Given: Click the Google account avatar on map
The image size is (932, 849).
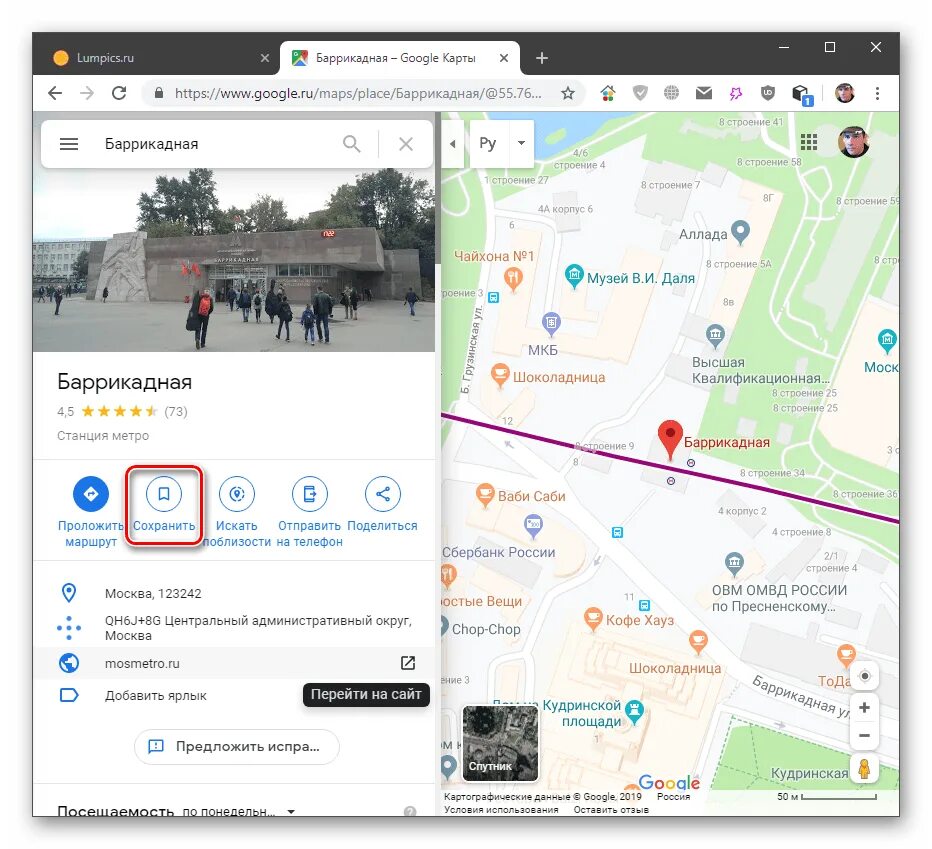Looking at the screenshot, I should [854, 143].
